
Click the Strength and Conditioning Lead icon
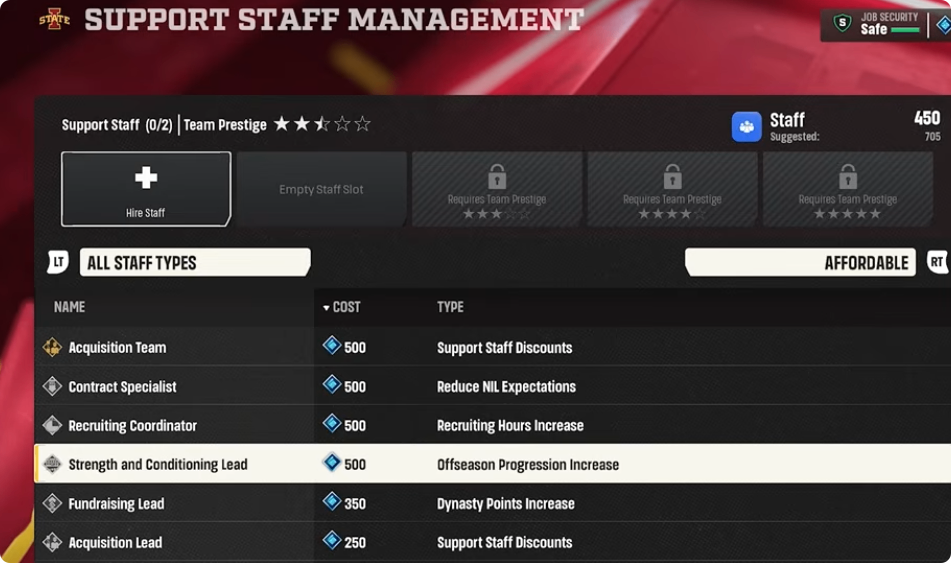click(52, 464)
